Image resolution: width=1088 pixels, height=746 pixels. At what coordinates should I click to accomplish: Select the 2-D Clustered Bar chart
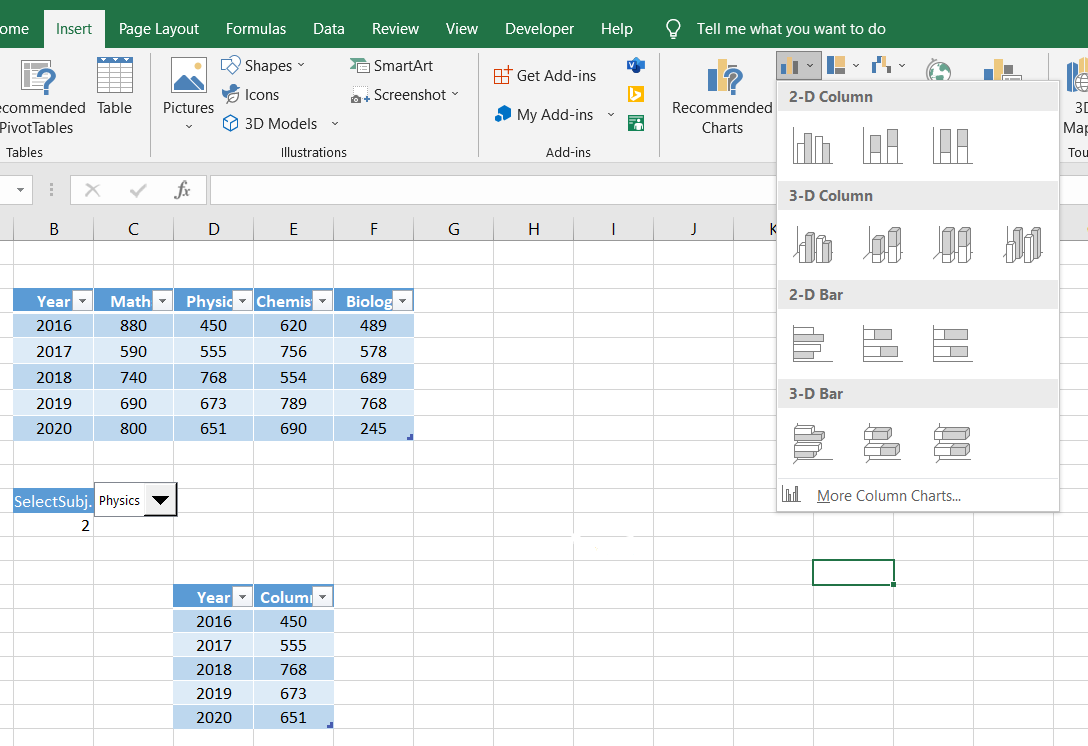[813, 344]
